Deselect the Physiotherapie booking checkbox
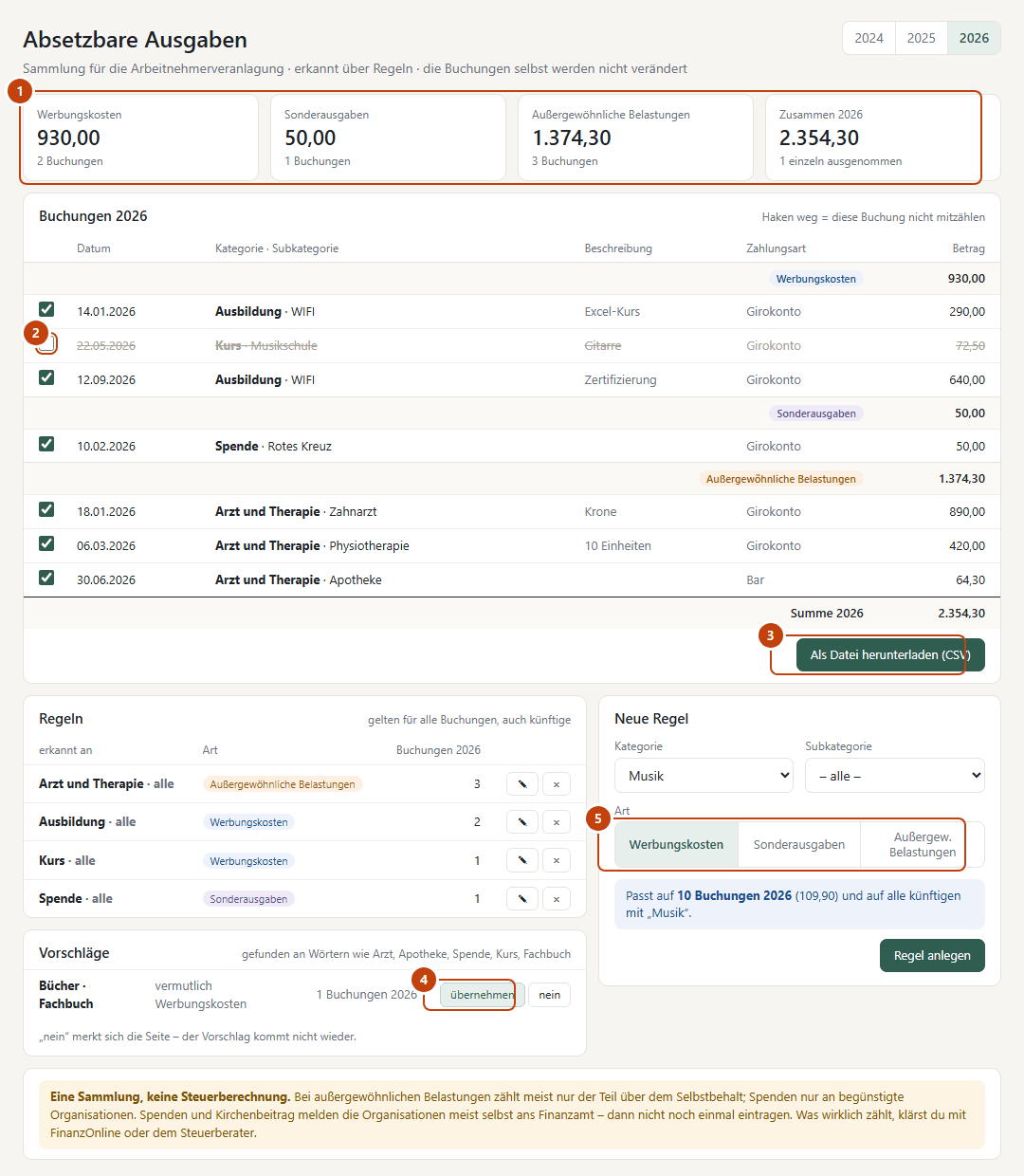This screenshot has height=1176, width=1024. [46, 543]
